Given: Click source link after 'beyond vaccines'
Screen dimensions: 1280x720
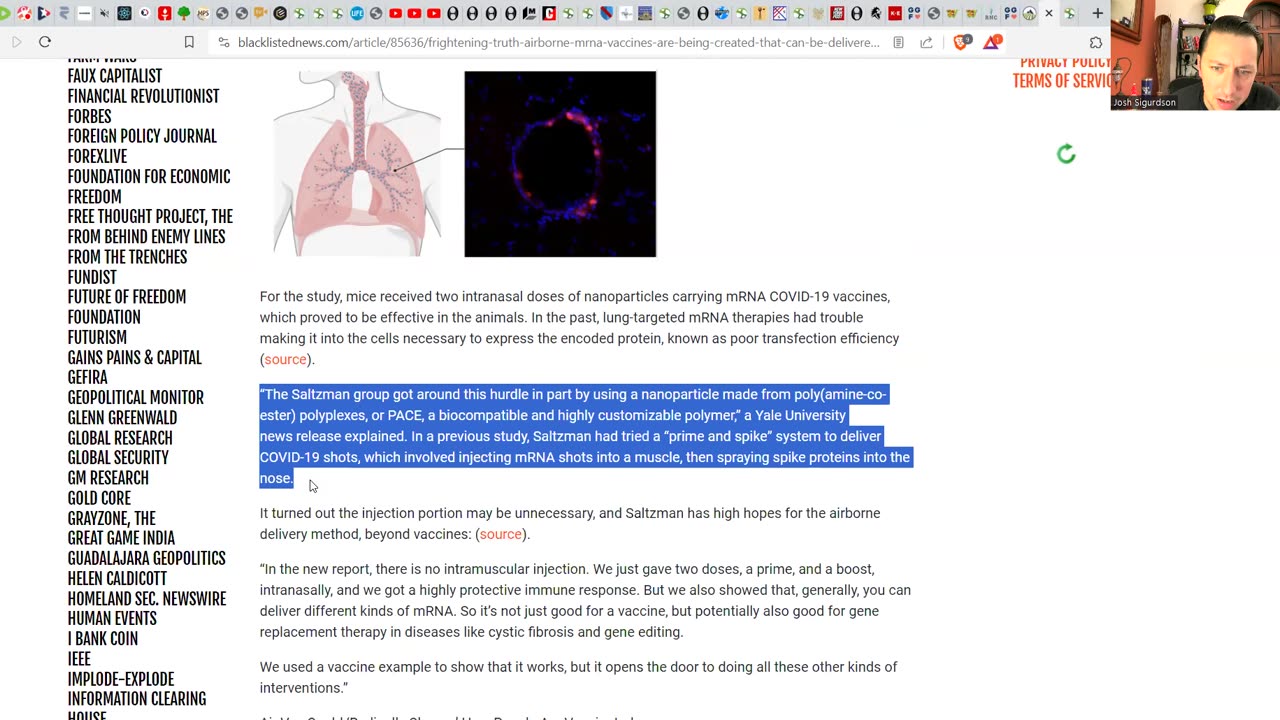Looking at the screenshot, I should 500,534.
